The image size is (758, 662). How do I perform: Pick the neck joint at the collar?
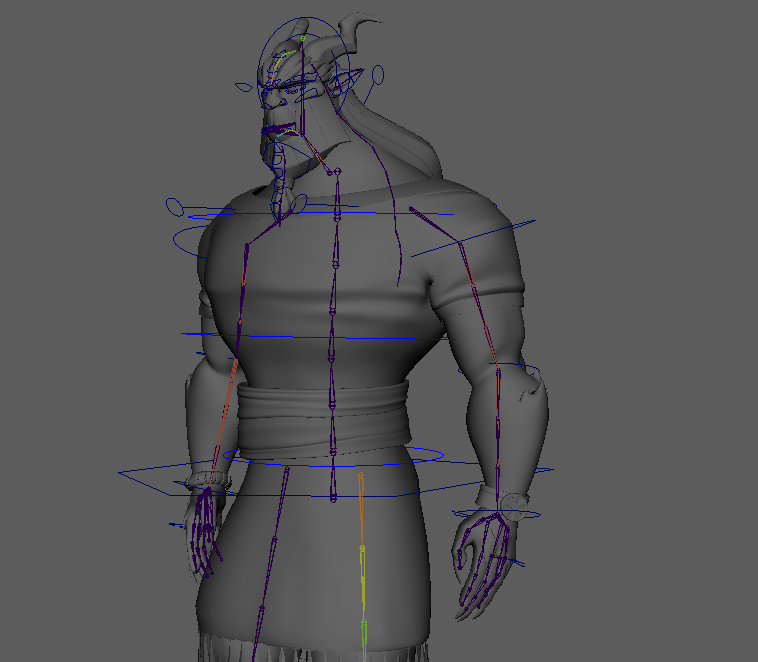[x=337, y=173]
